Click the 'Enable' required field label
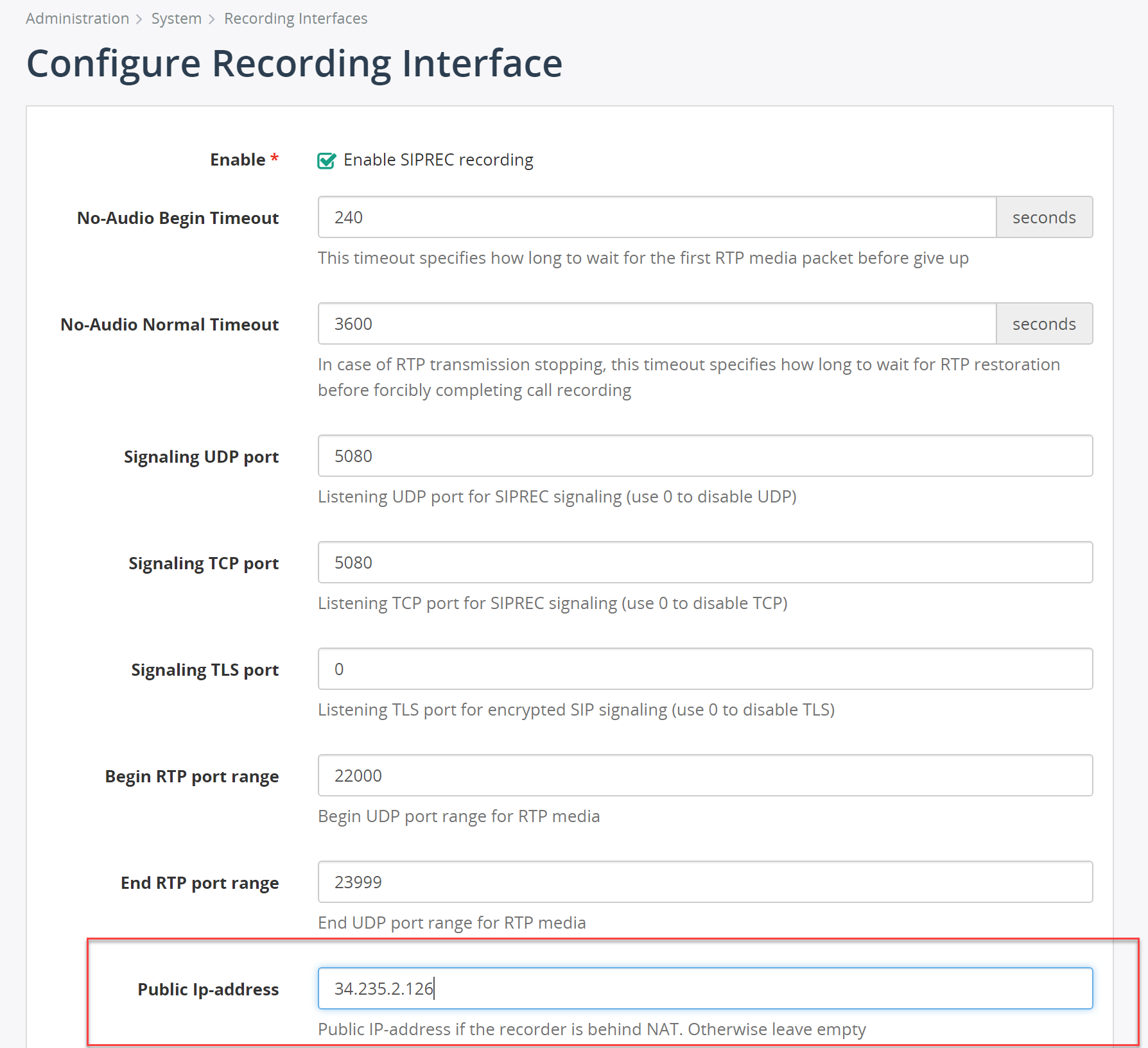 click(x=244, y=160)
